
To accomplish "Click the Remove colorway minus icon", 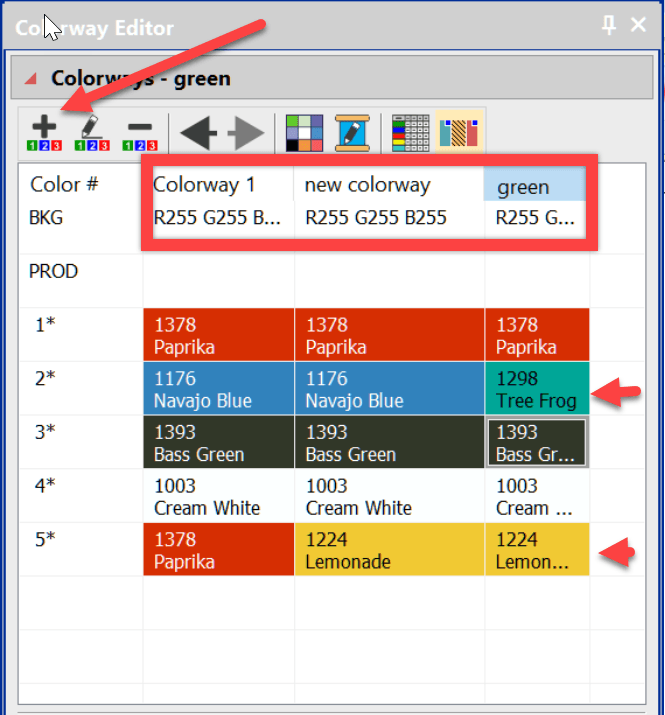I will pyautogui.click(x=140, y=133).
